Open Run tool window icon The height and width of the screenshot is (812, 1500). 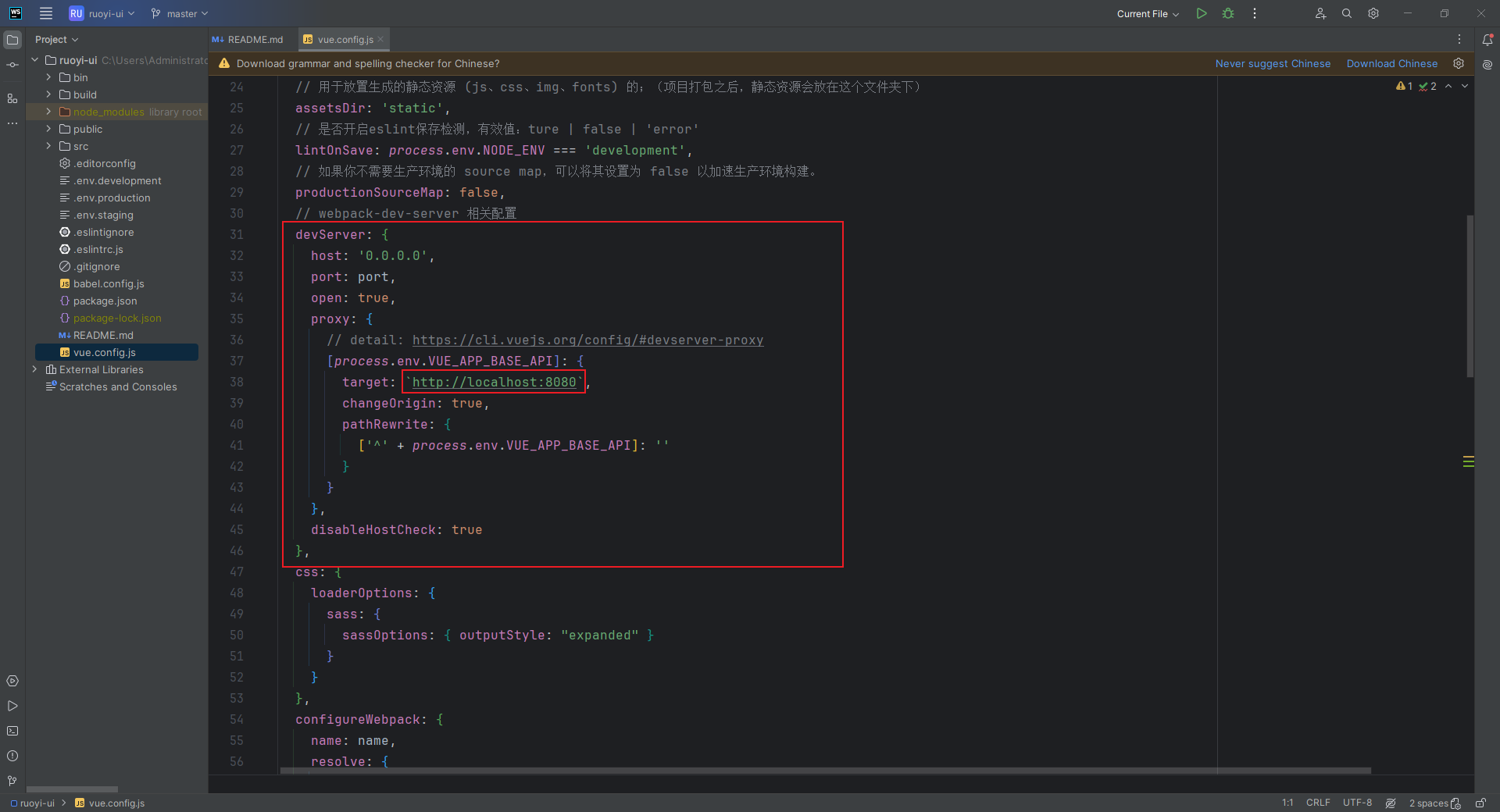tap(12, 706)
